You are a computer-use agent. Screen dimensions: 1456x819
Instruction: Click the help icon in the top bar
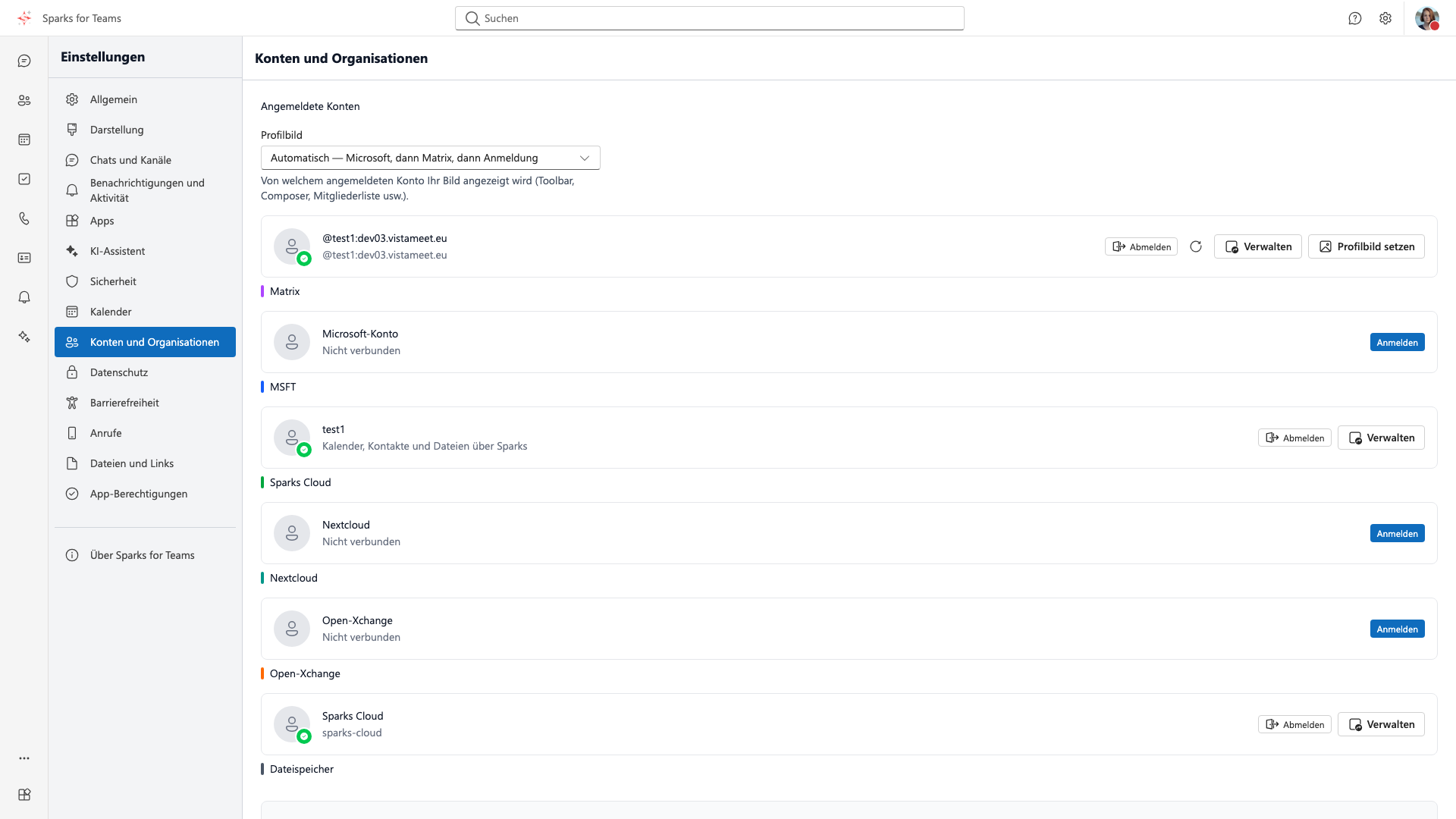(1355, 18)
